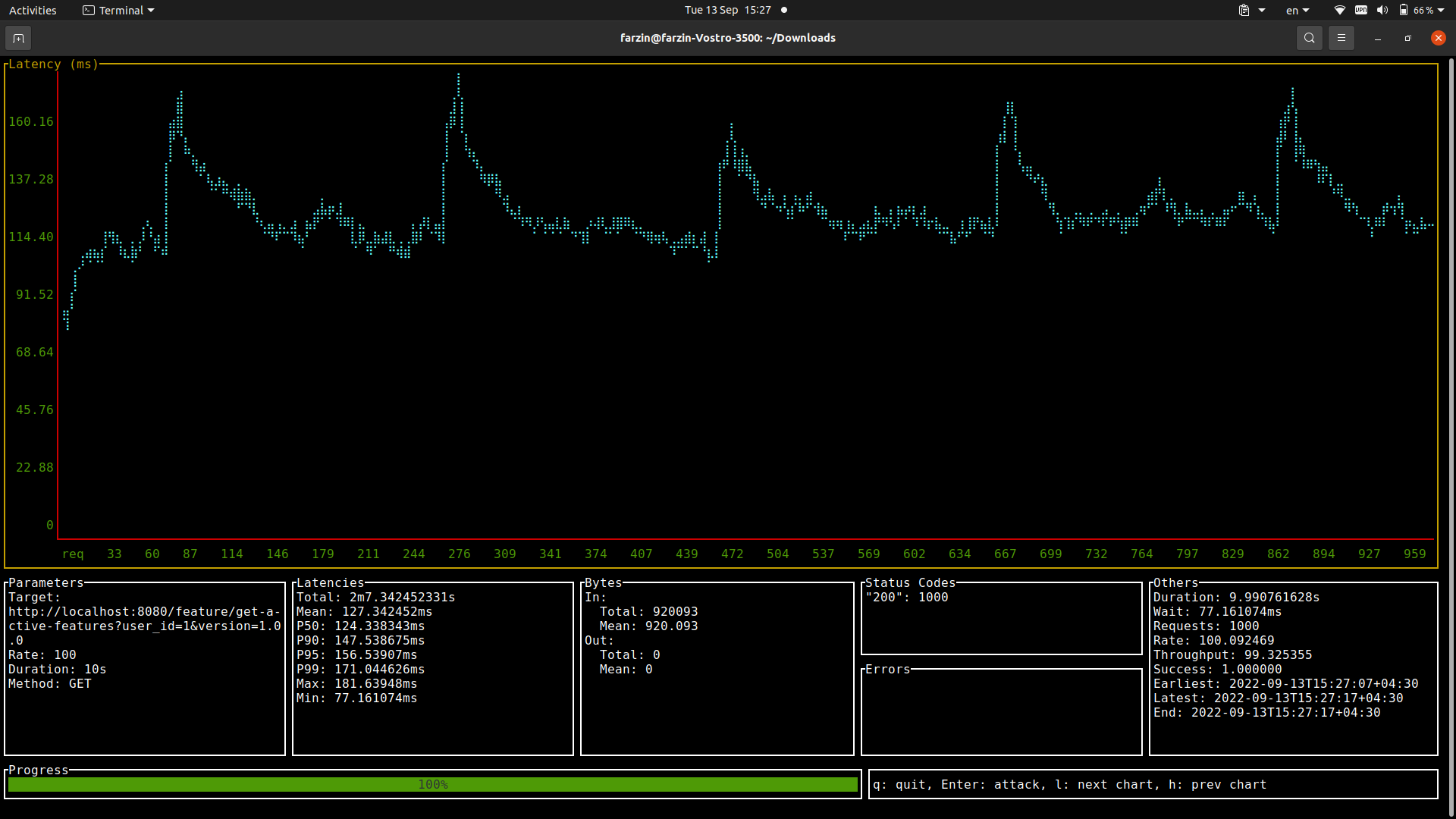The image size is (1456, 819).
Task: Click the 91.52 y-axis label
Action: [x=35, y=295]
